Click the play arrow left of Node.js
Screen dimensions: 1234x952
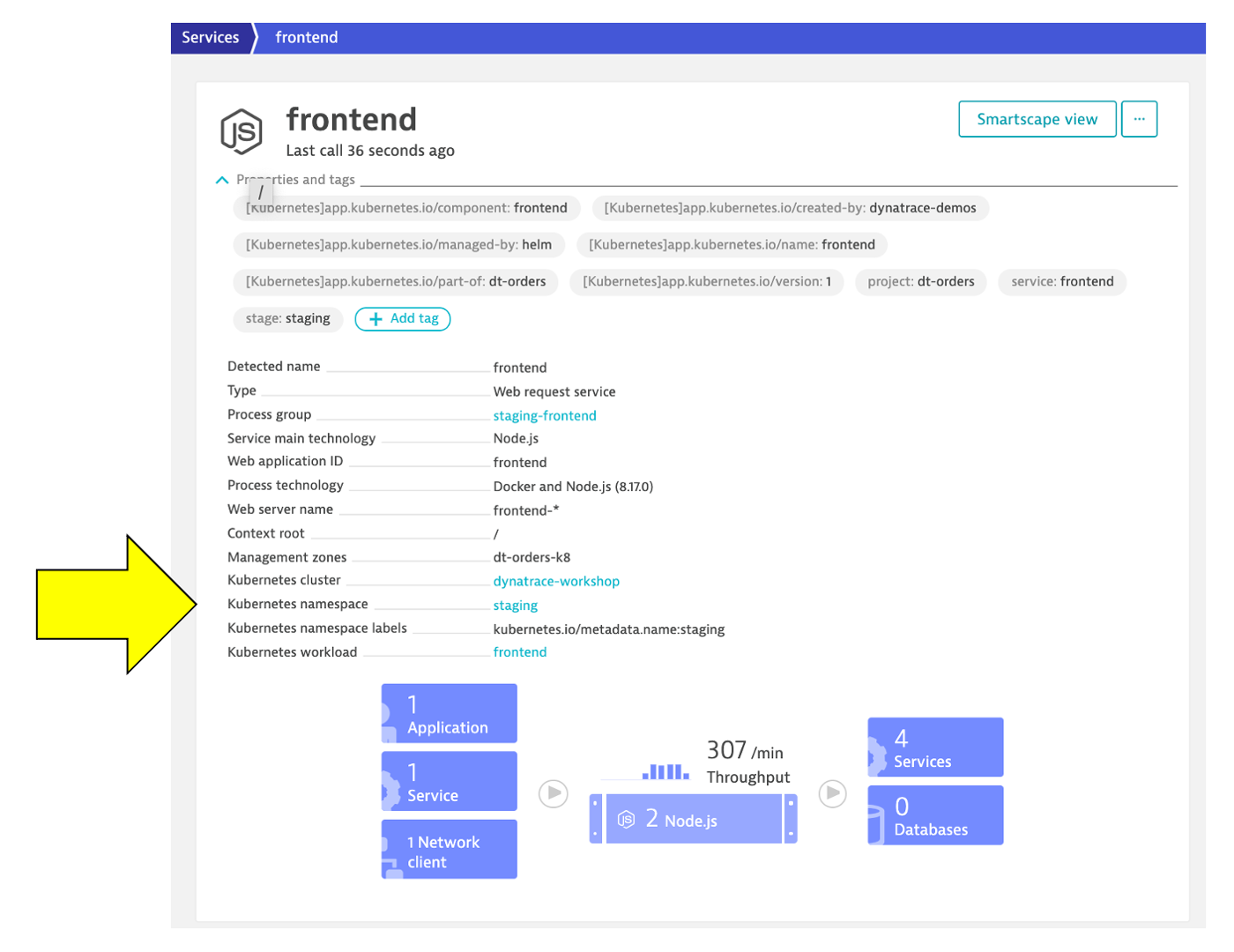554,793
